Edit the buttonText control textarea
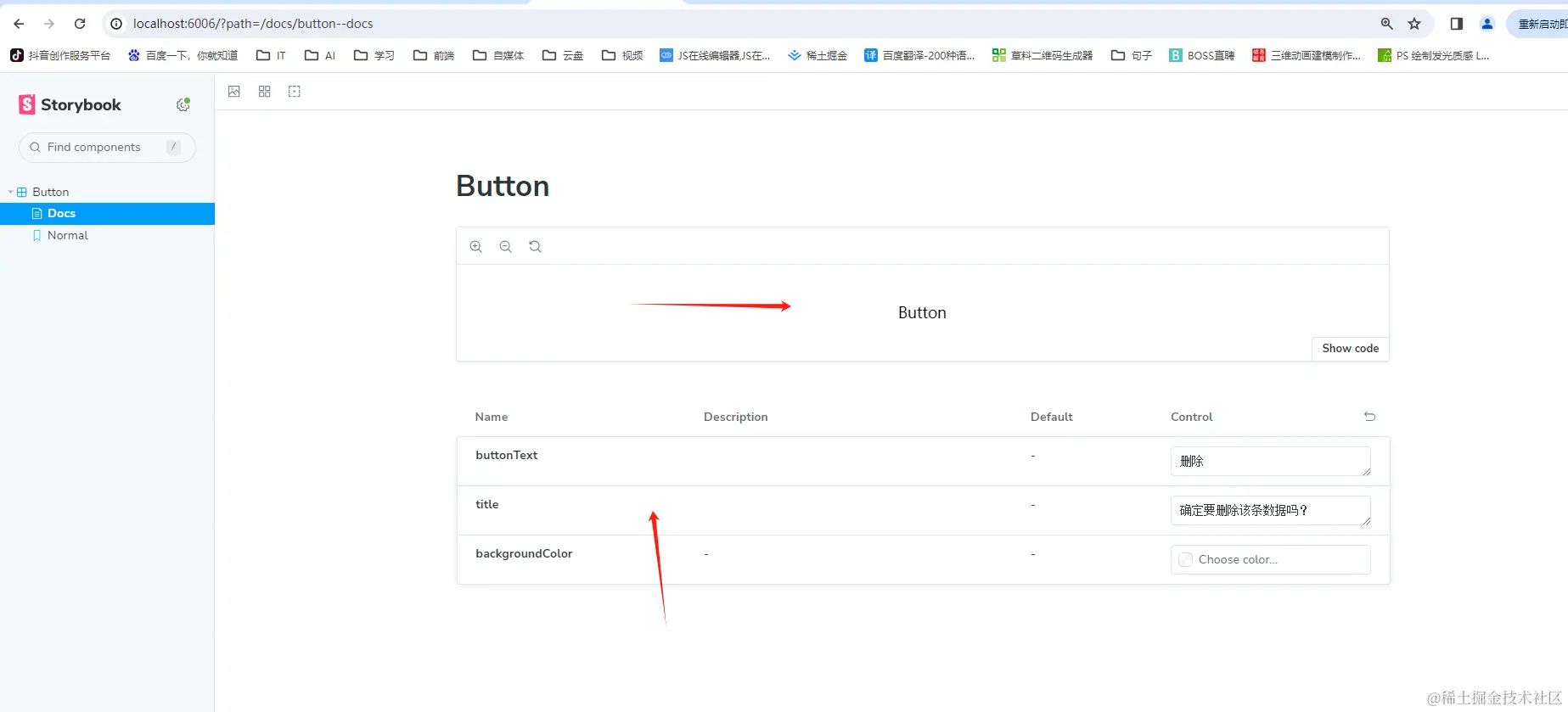The image size is (1568, 712). tap(1270, 462)
